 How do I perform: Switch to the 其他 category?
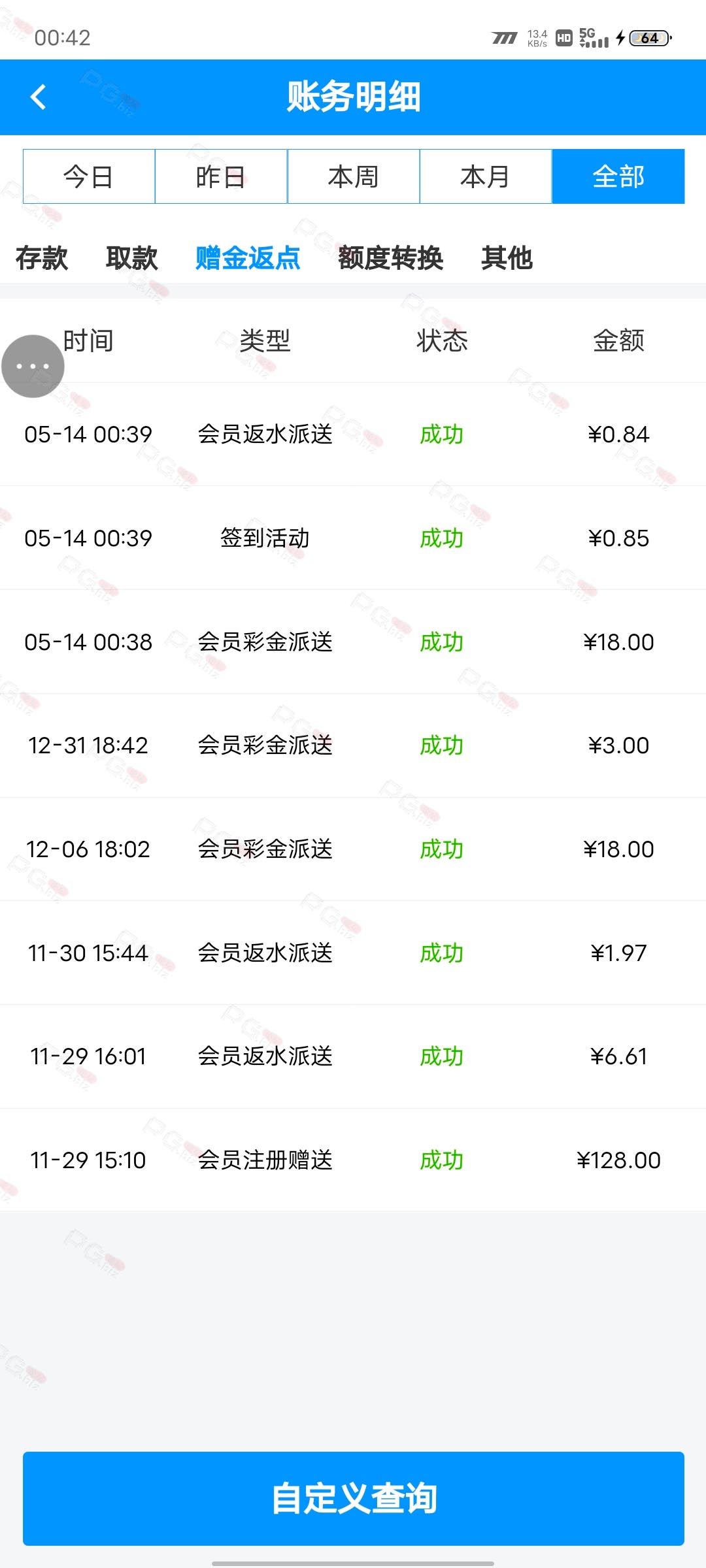(x=507, y=258)
